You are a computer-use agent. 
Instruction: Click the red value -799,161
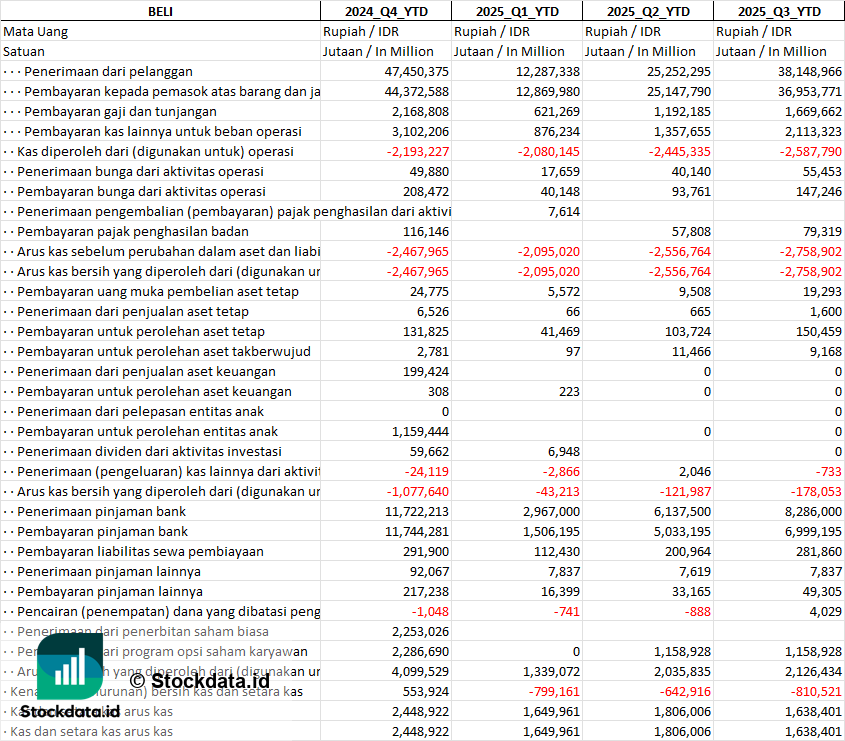549,691
